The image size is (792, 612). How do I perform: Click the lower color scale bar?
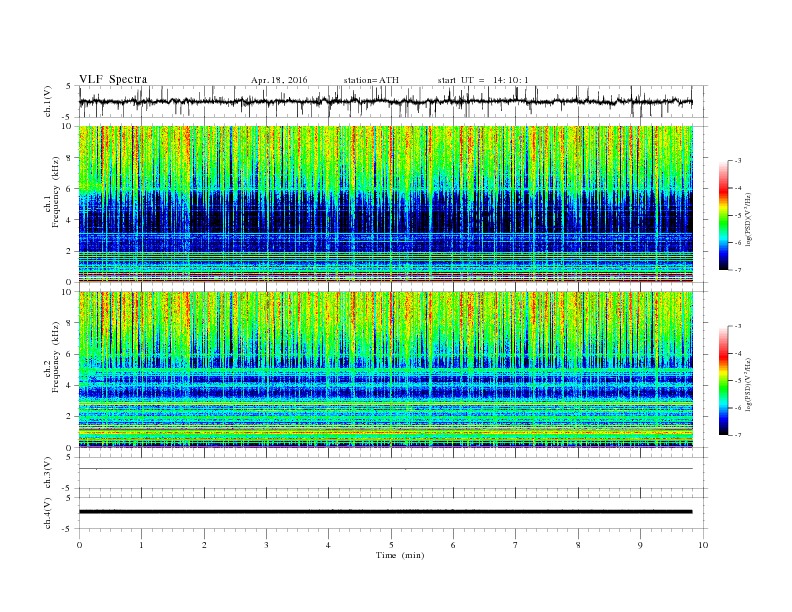(724, 380)
